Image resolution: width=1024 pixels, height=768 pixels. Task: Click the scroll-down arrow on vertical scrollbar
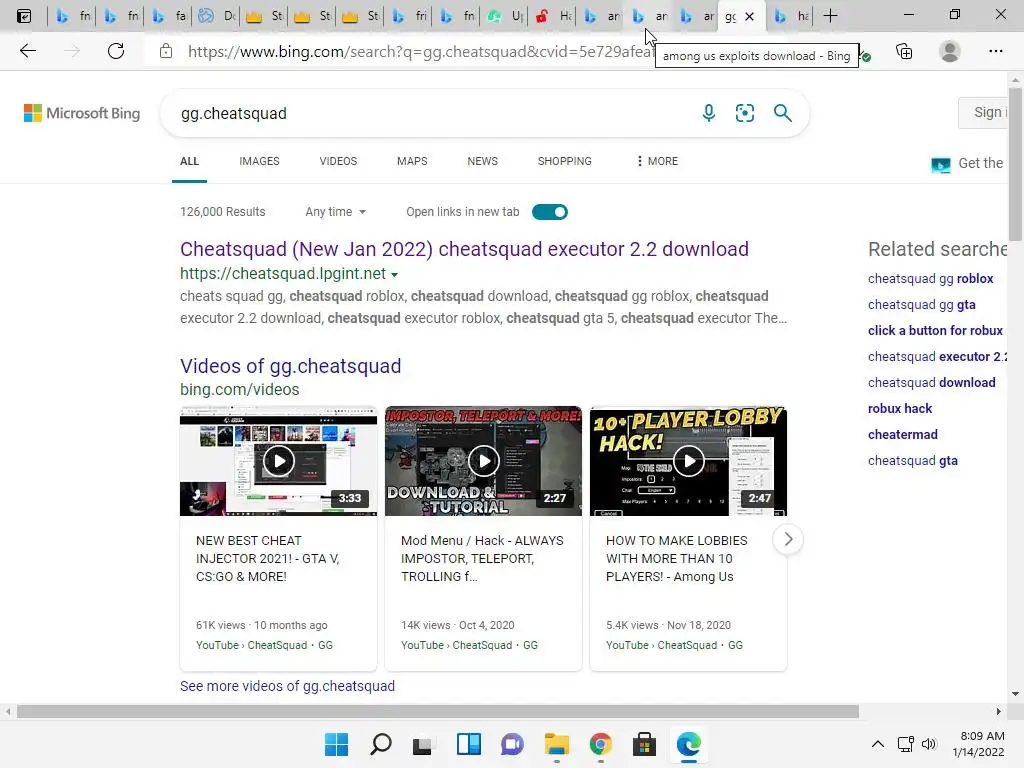click(1015, 694)
